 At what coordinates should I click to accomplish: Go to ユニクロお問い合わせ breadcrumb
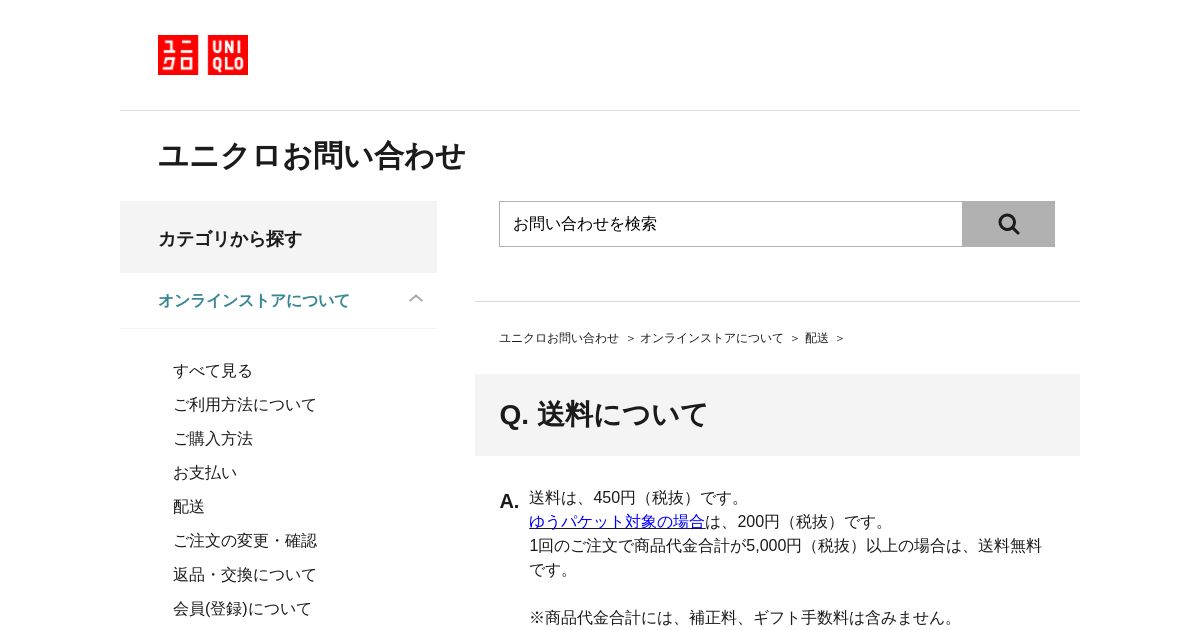559,338
